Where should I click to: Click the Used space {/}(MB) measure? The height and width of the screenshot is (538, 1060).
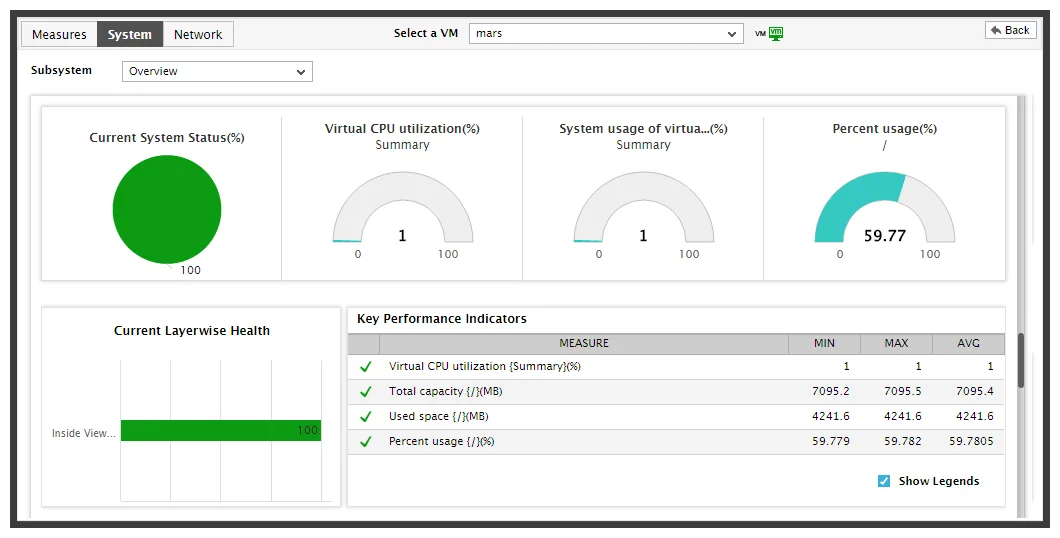coord(439,416)
